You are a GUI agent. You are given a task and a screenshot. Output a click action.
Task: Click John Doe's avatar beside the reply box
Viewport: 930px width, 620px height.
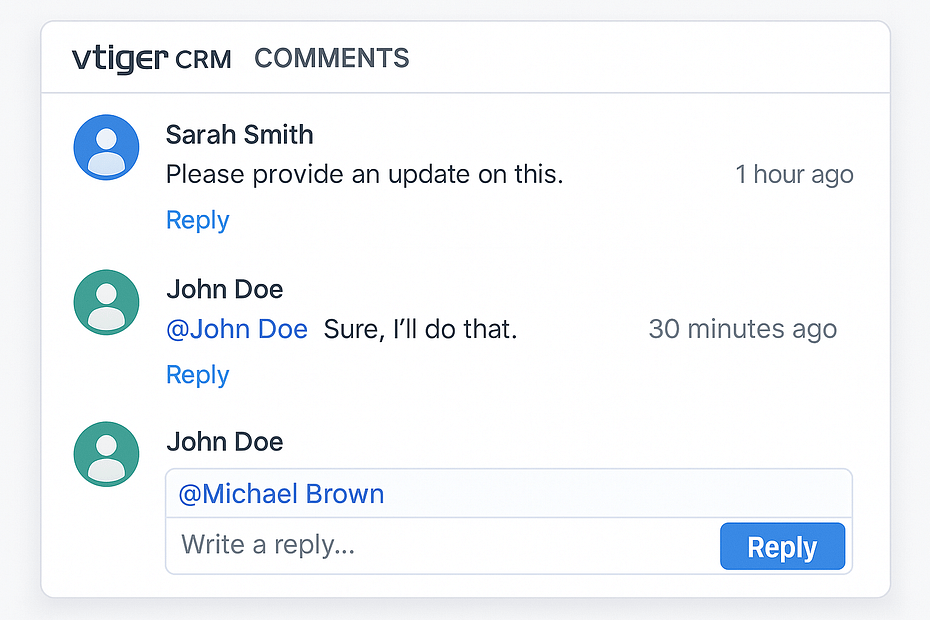[x=106, y=454]
